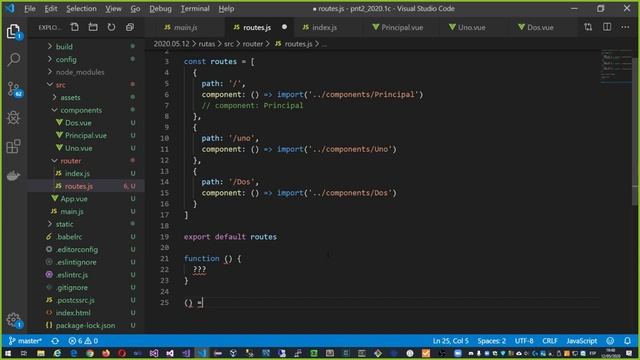The image size is (640, 360).
Task: Open Firefox from the taskbar
Action: [106, 353]
